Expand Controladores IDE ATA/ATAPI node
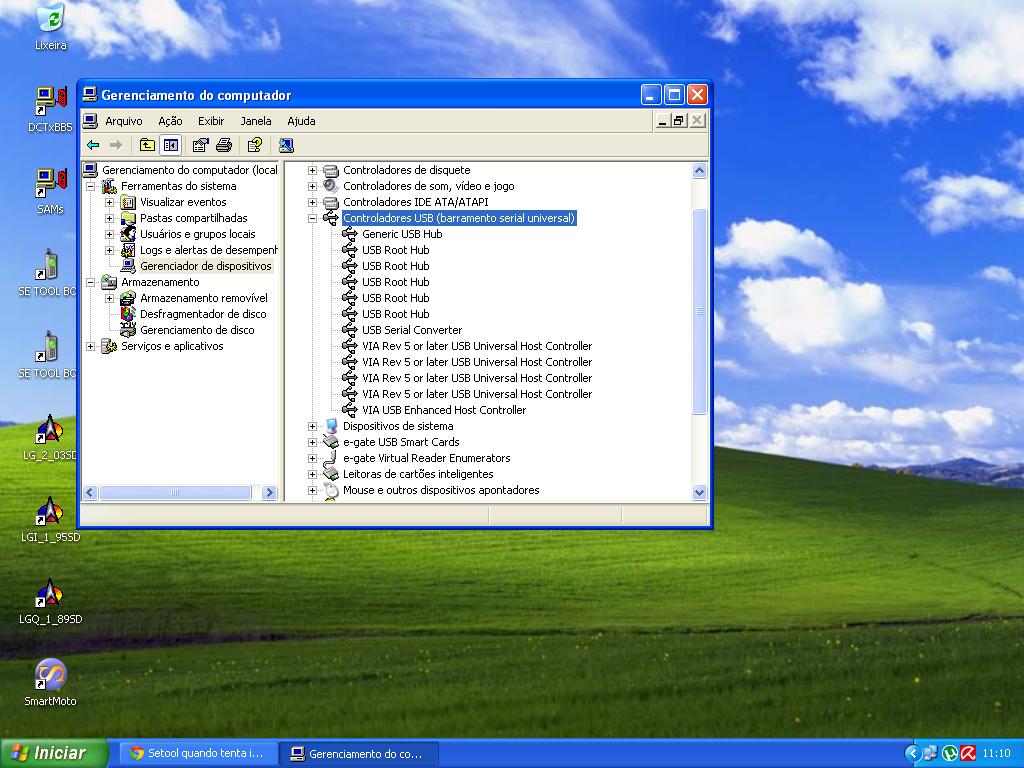The image size is (1024, 768). click(x=312, y=202)
